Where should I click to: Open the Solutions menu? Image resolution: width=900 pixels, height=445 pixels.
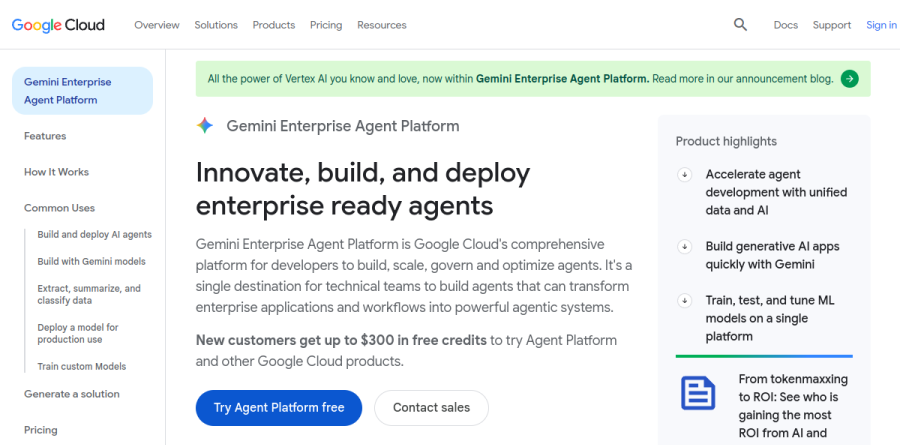[216, 25]
